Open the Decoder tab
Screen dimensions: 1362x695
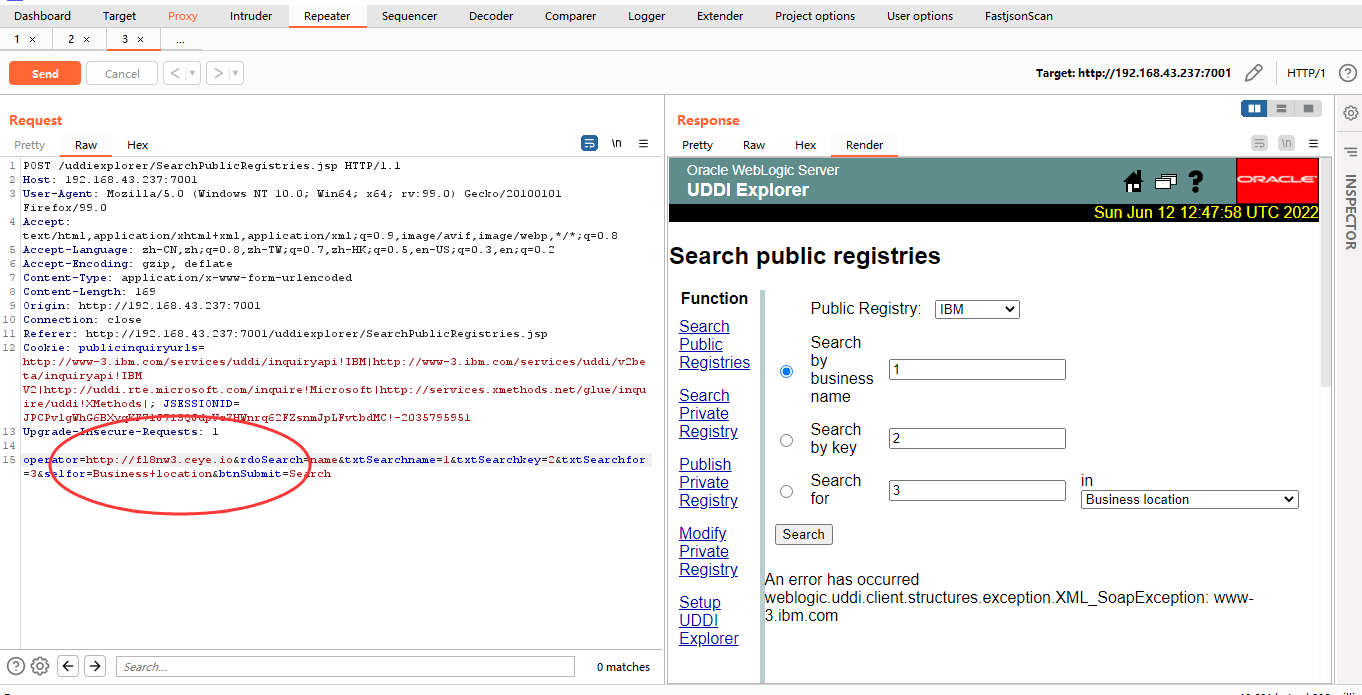[x=491, y=16]
